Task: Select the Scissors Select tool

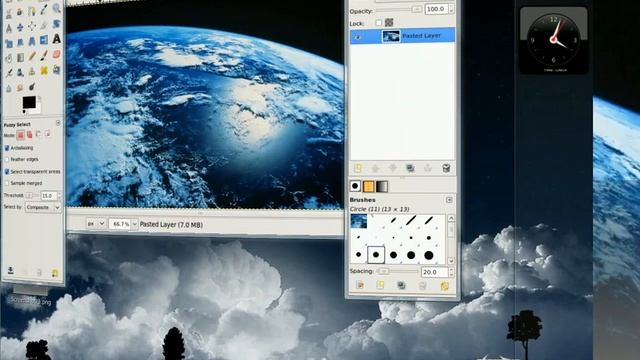Action: click(x=8, y=14)
